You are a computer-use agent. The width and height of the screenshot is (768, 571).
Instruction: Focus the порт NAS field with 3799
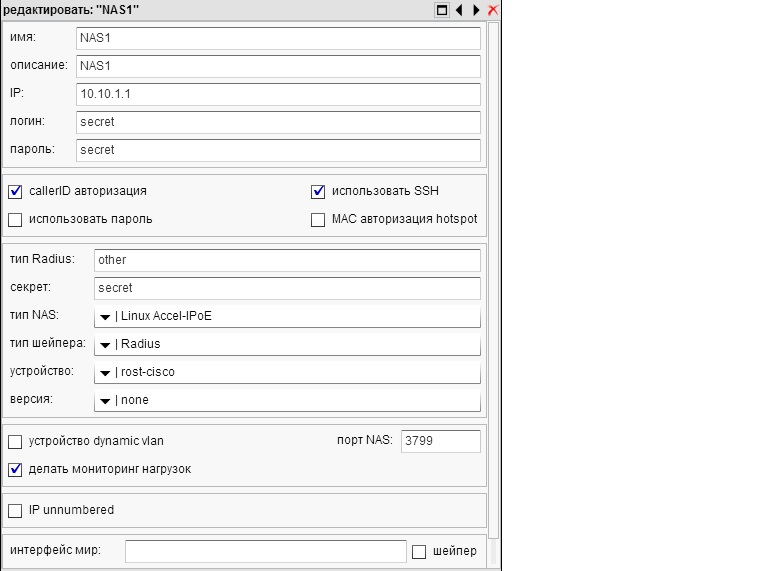[440, 441]
